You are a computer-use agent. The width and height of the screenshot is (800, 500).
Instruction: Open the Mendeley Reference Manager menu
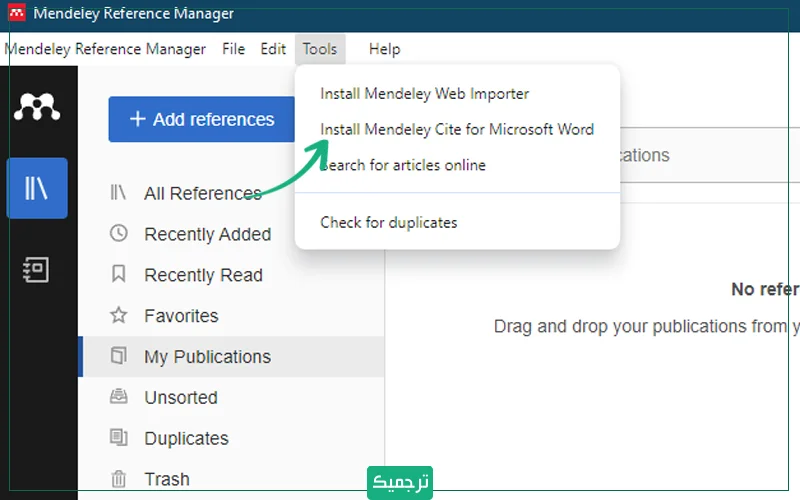(105, 49)
